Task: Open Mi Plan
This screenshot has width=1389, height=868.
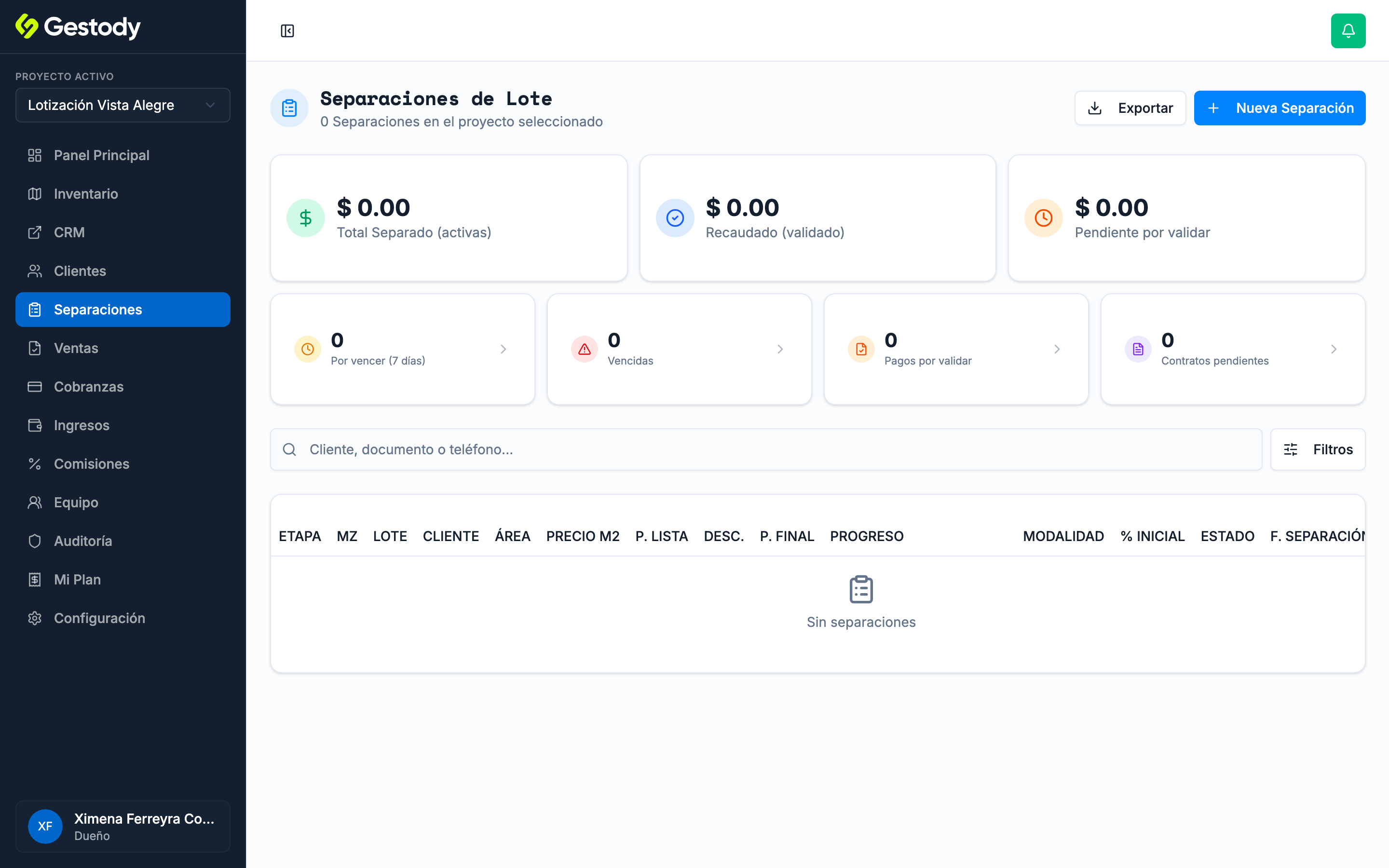Action: pyautogui.click(x=123, y=579)
